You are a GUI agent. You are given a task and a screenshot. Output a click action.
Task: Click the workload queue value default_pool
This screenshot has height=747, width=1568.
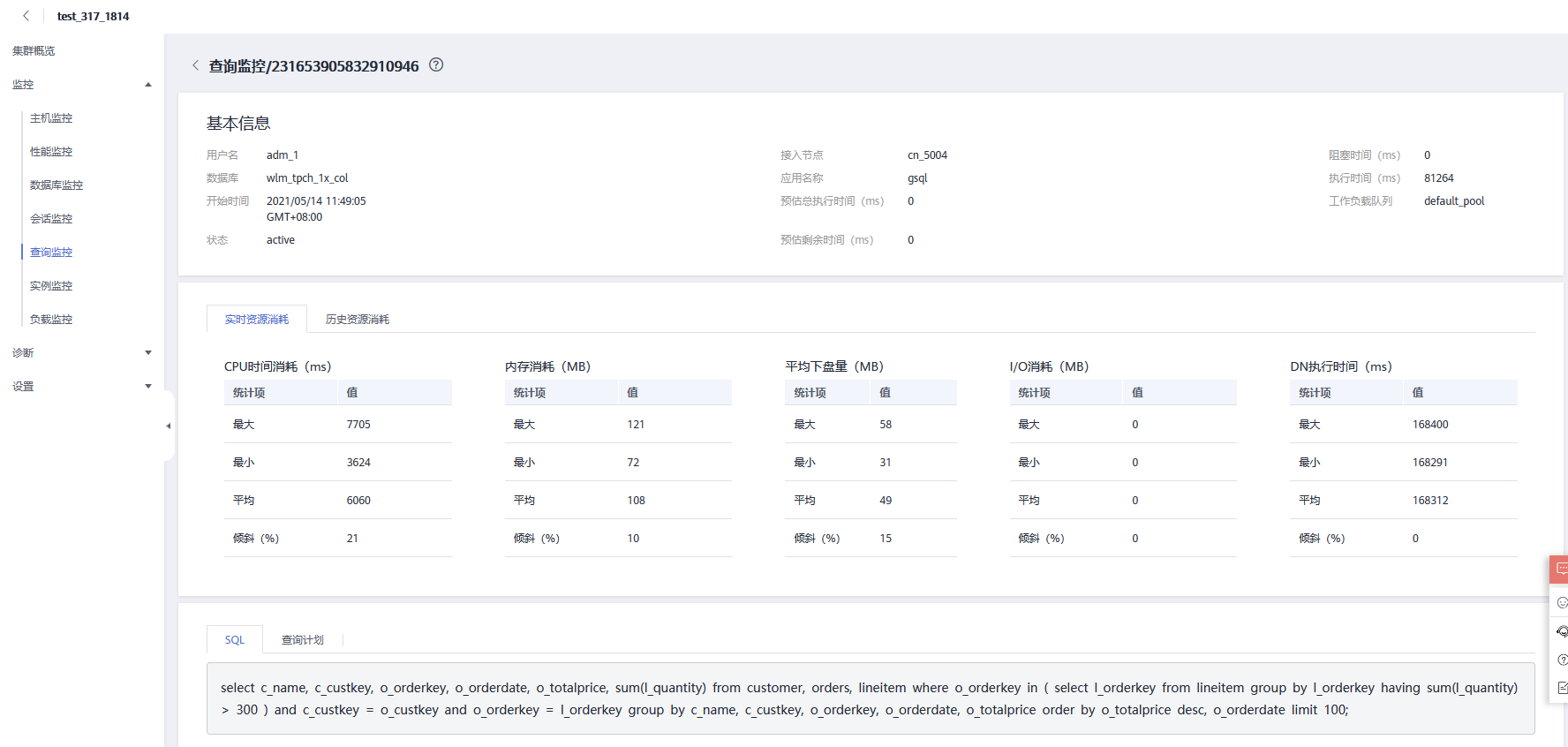click(1454, 201)
